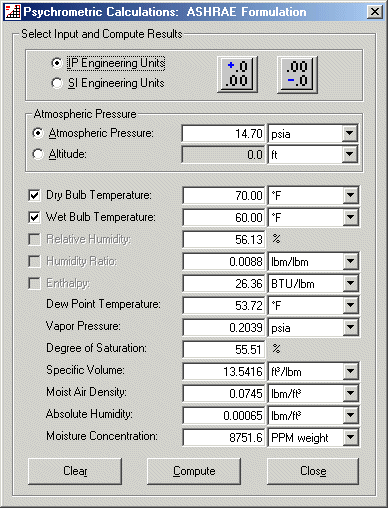This screenshot has height=508, width=388.
Task: Toggle the Humidity Ratio checkbox
Action: (34, 261)
